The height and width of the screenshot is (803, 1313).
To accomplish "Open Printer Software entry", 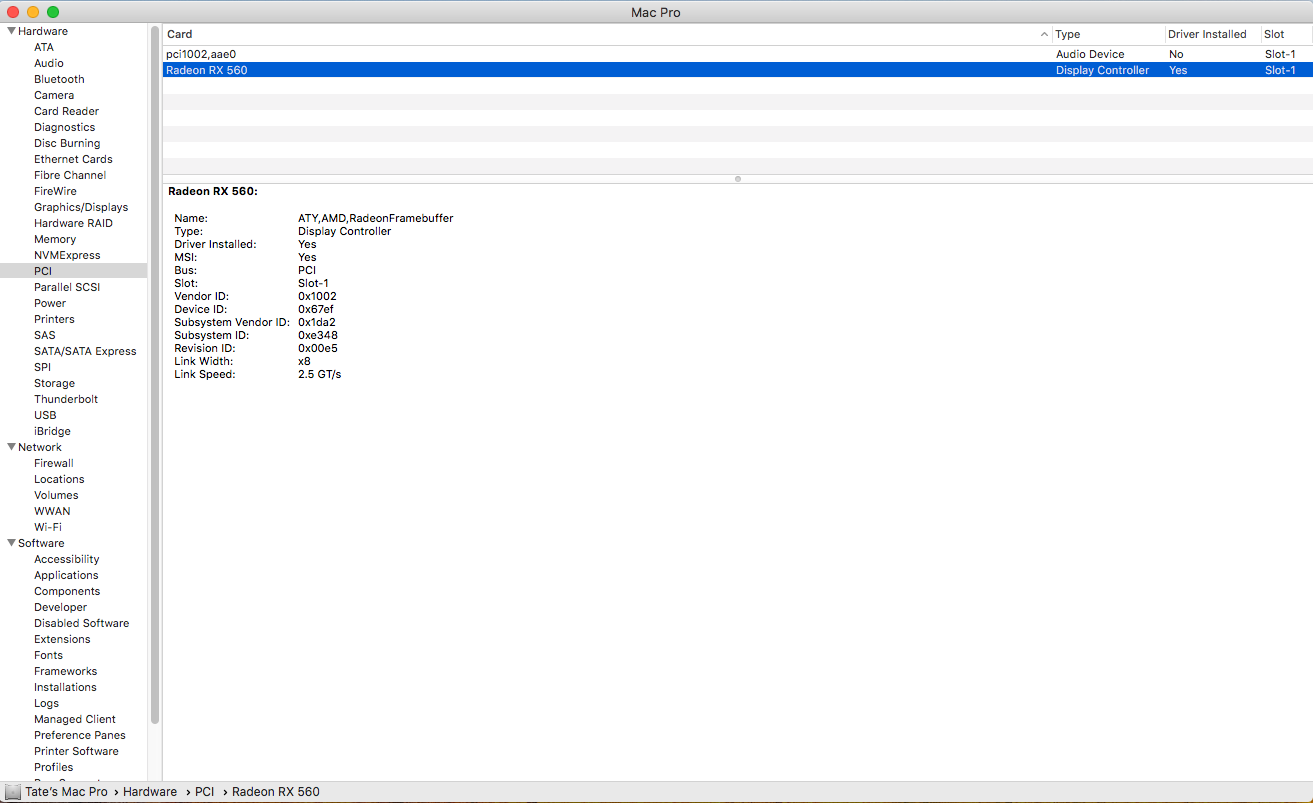I will [x=76, y=751].
